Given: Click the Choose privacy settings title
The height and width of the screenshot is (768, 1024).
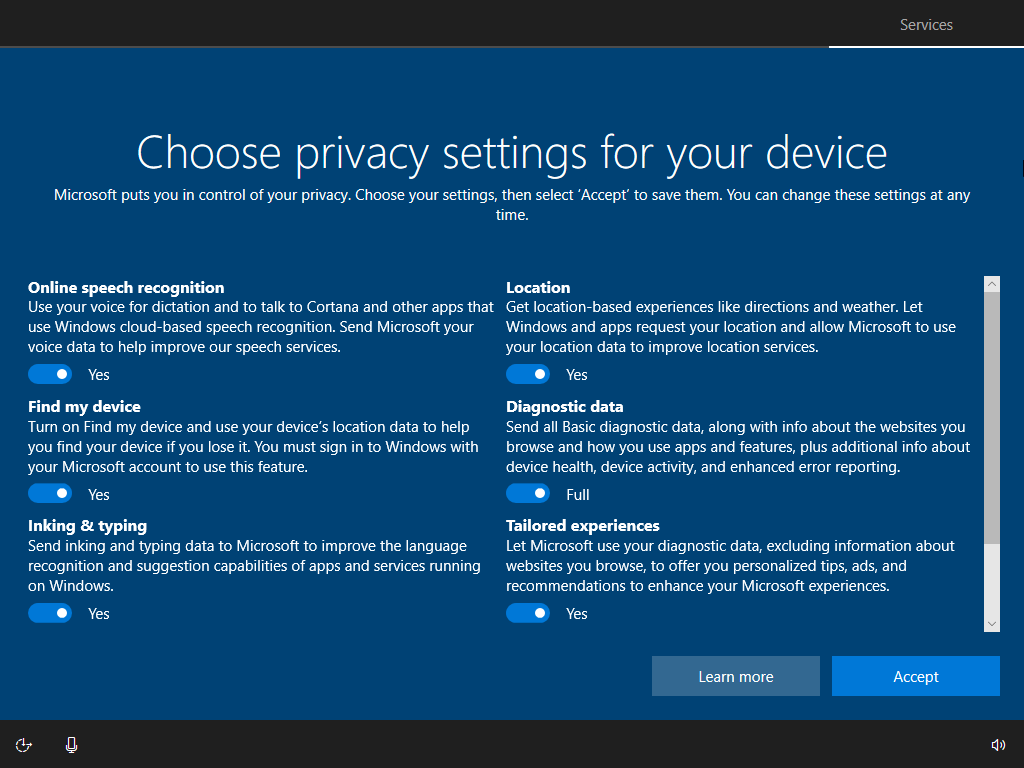Looking at the screenshot, I should coord(512,153).
